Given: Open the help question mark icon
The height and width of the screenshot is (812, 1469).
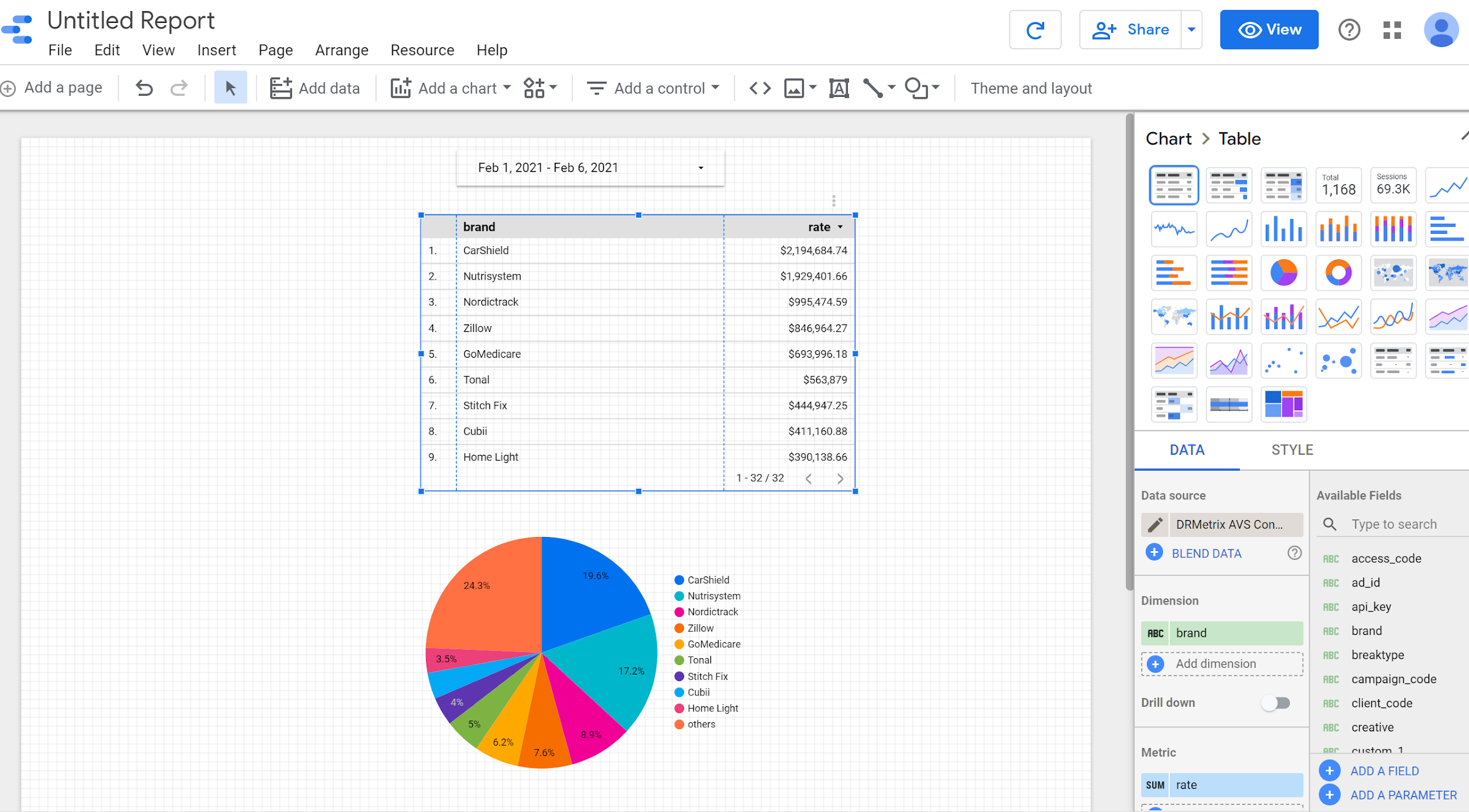Looking at the screenshot, I should 1349,29.
